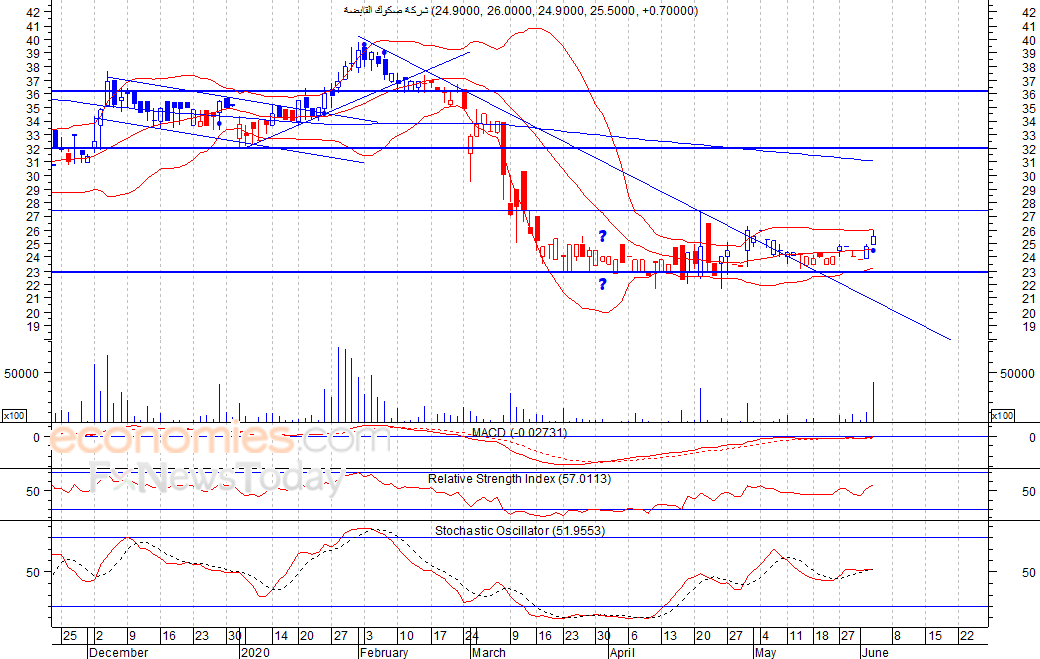
Task: Select the Relative Strength Index label
Action: 520,479
